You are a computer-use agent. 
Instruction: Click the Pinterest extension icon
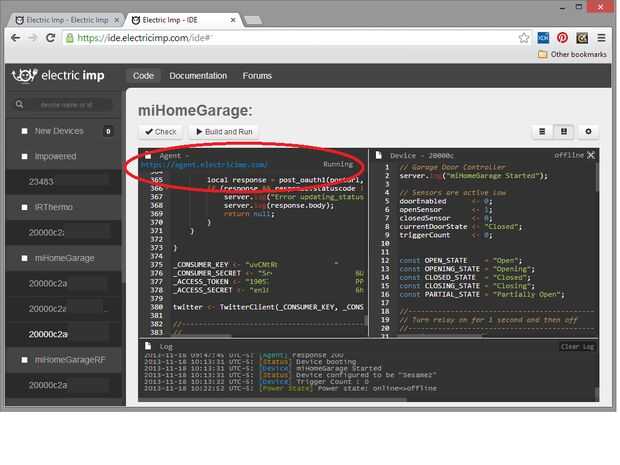562,38
